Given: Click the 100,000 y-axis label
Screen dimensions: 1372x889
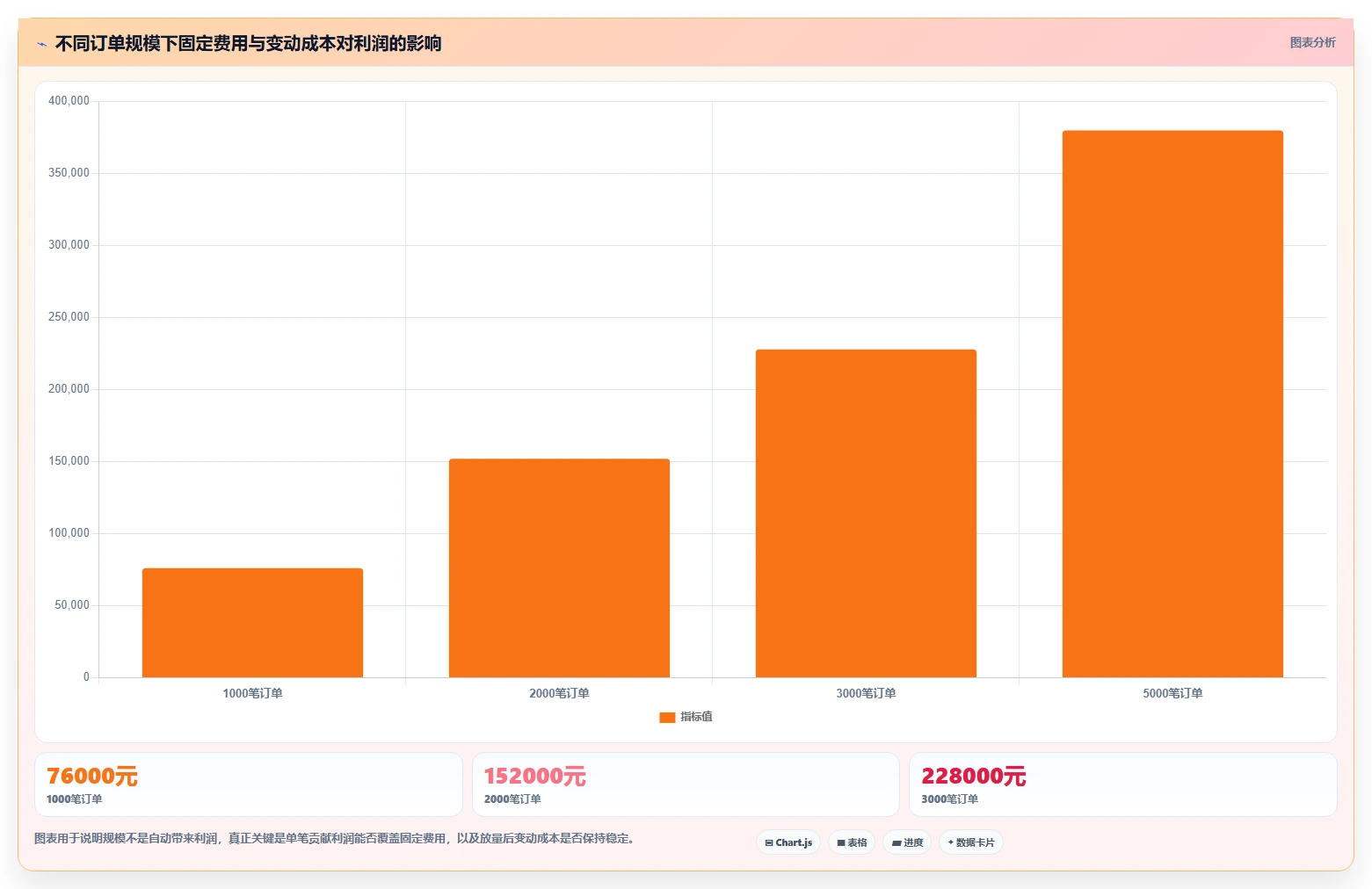Looking at the screenshot, I should click(69, 533).
